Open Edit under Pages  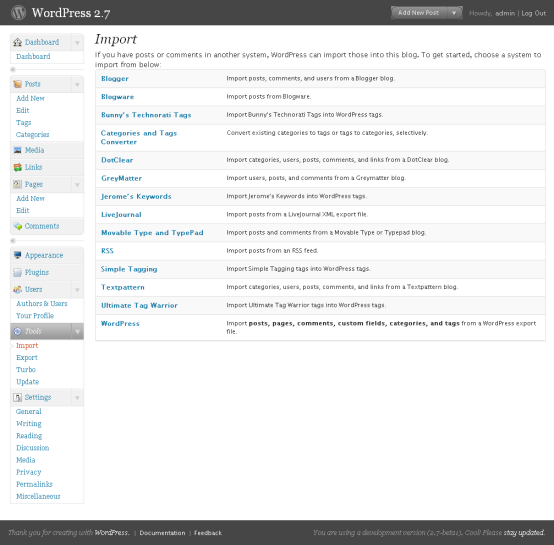tap(23, 210)
